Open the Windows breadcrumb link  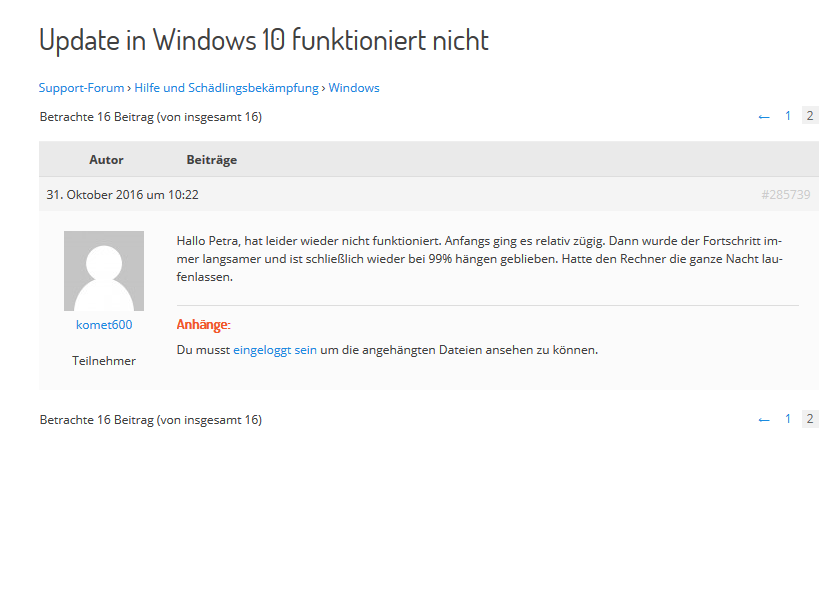tap(354, 88)
